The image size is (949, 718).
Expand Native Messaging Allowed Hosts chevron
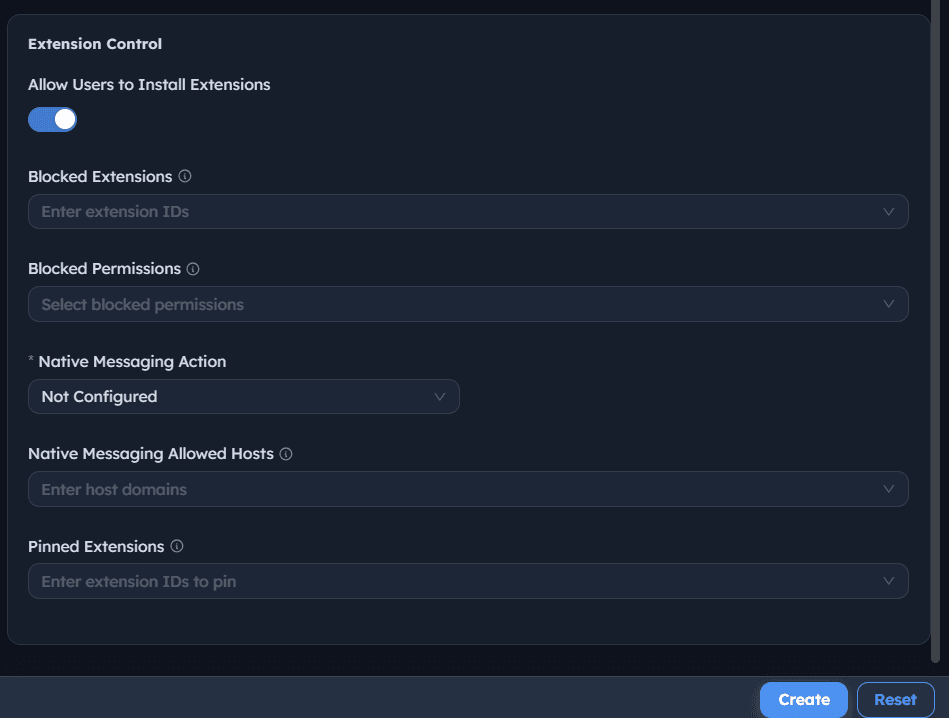(x=888, y=489)
